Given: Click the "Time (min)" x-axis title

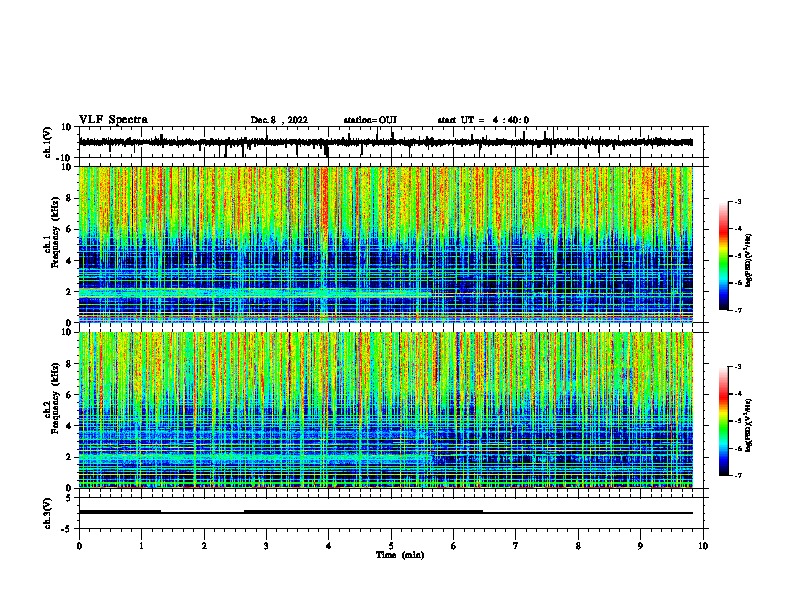Looking at the screenshot, I should (x=400, y=555).
